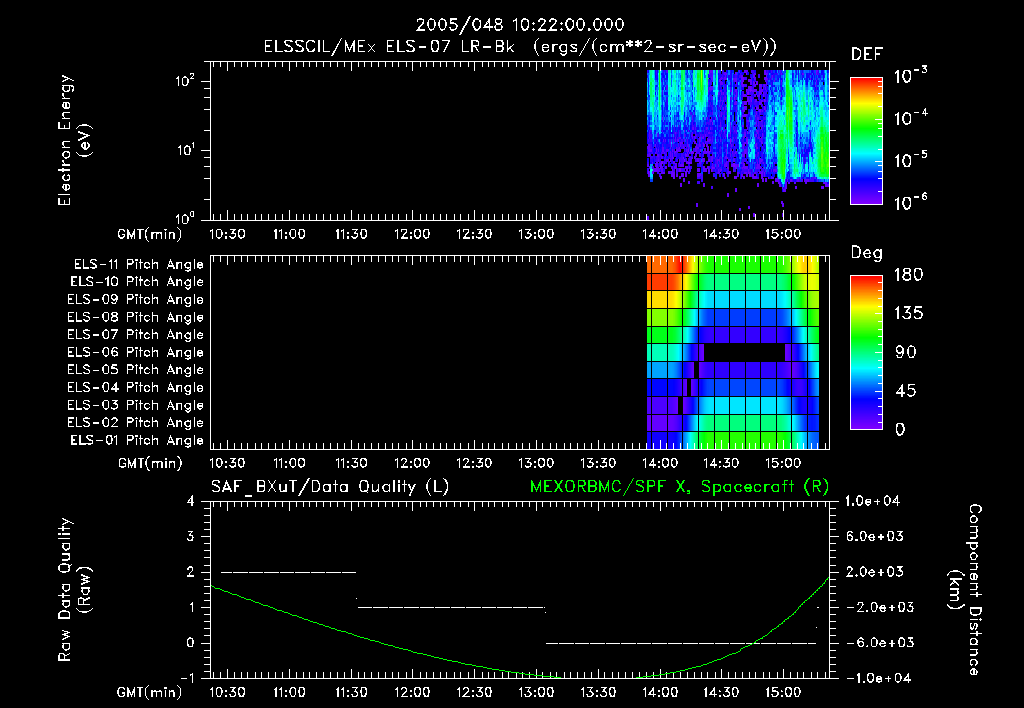The image size is (1024, 708).
Task: Click the Deg pitch angle color bar
Action: click(867, 352)
